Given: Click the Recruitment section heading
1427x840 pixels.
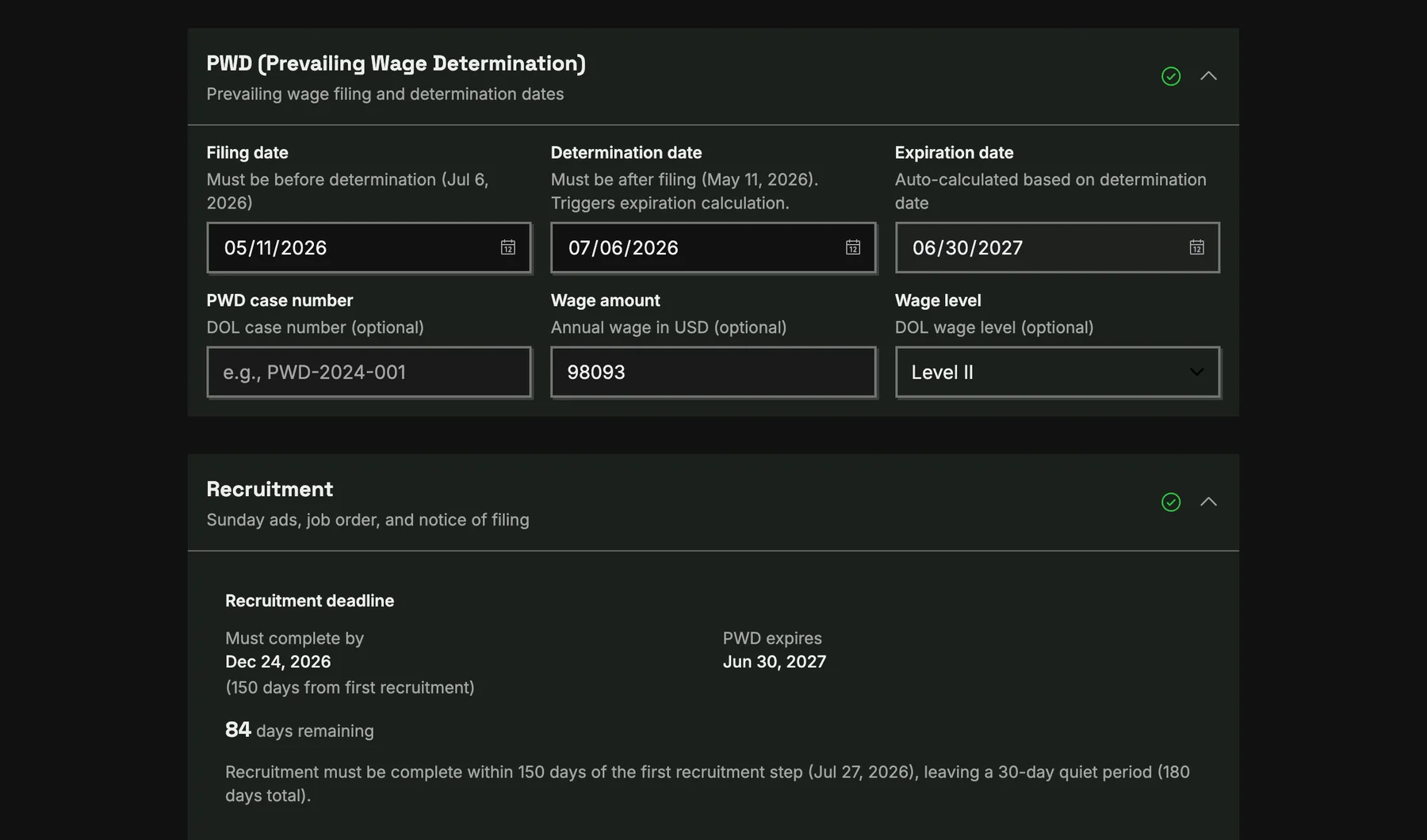Looking at the screenshot, I should pyautogui.click(x=270, y=489).
